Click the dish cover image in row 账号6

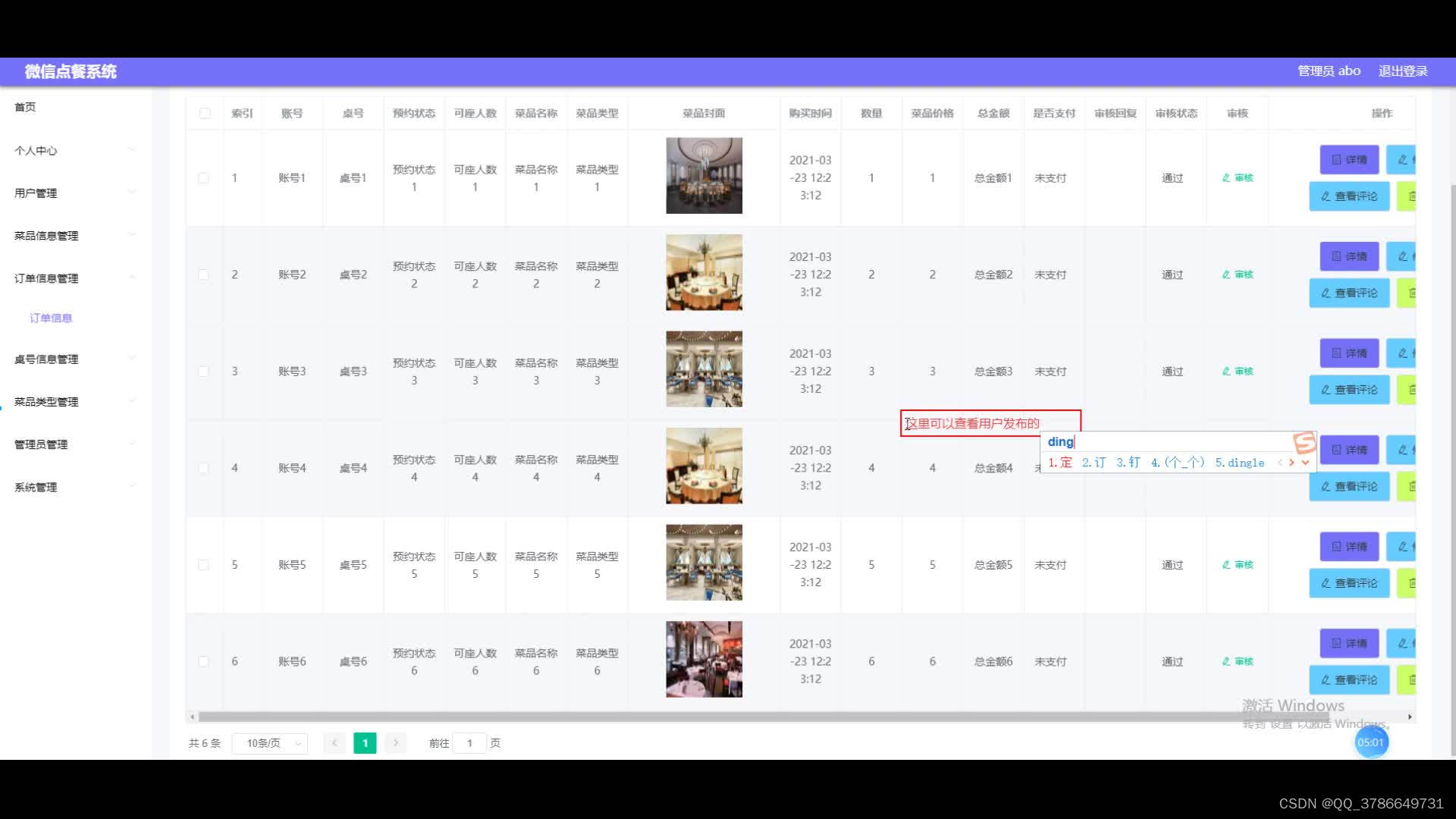coord(704,660)
